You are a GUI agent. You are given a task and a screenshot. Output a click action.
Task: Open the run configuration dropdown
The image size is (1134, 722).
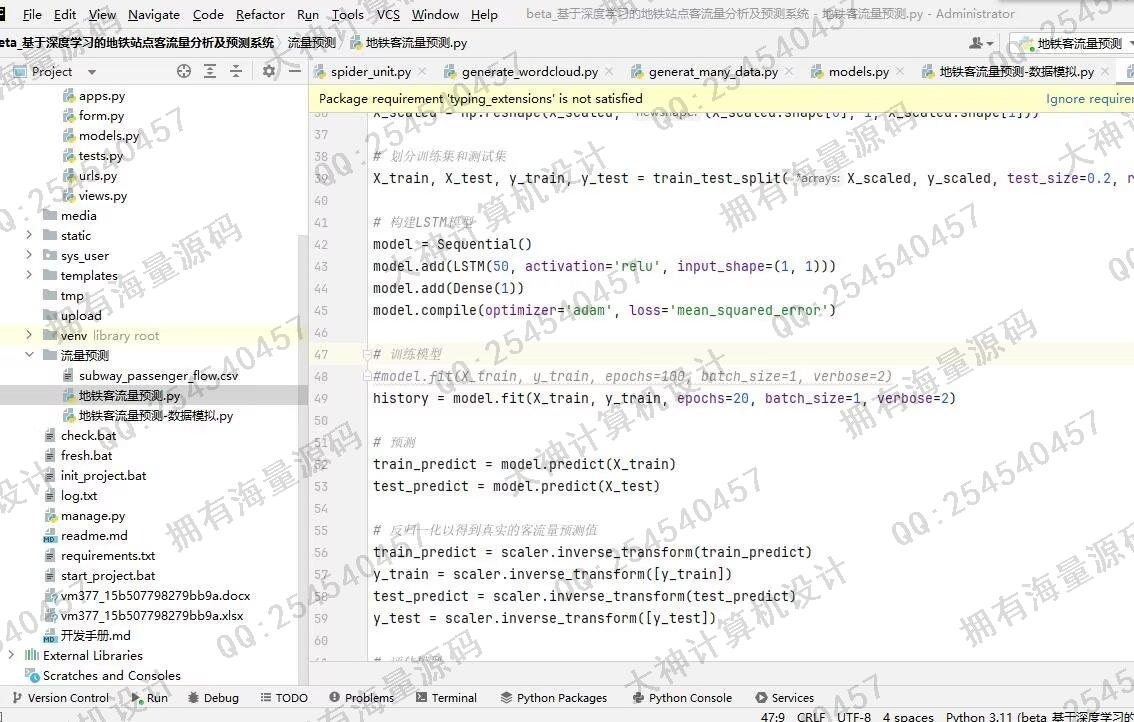pos(1073,43)
